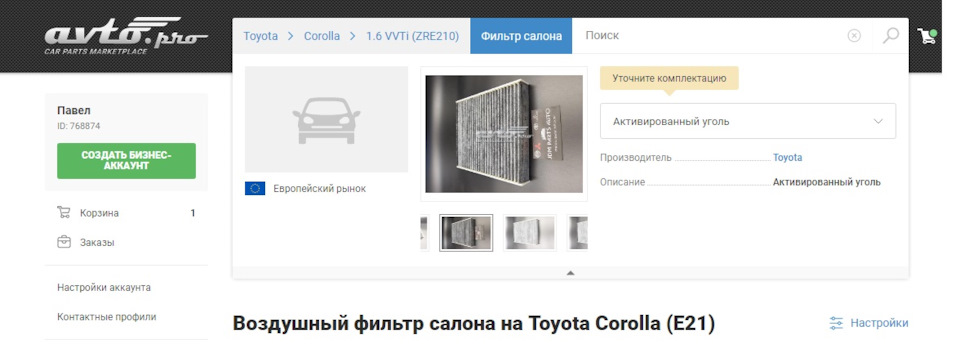Select Toyota in the breadcrumb

pyautogui.click(x=260, y=36)
